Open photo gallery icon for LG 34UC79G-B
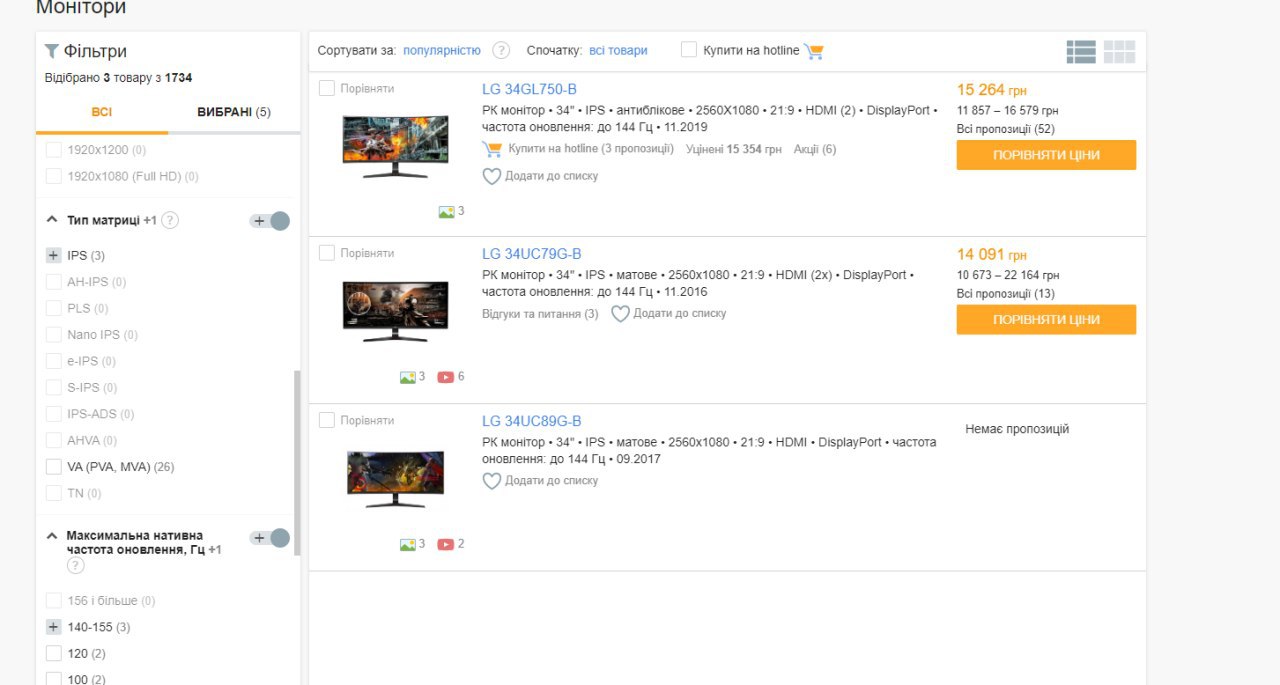 (x=408, y=377)
